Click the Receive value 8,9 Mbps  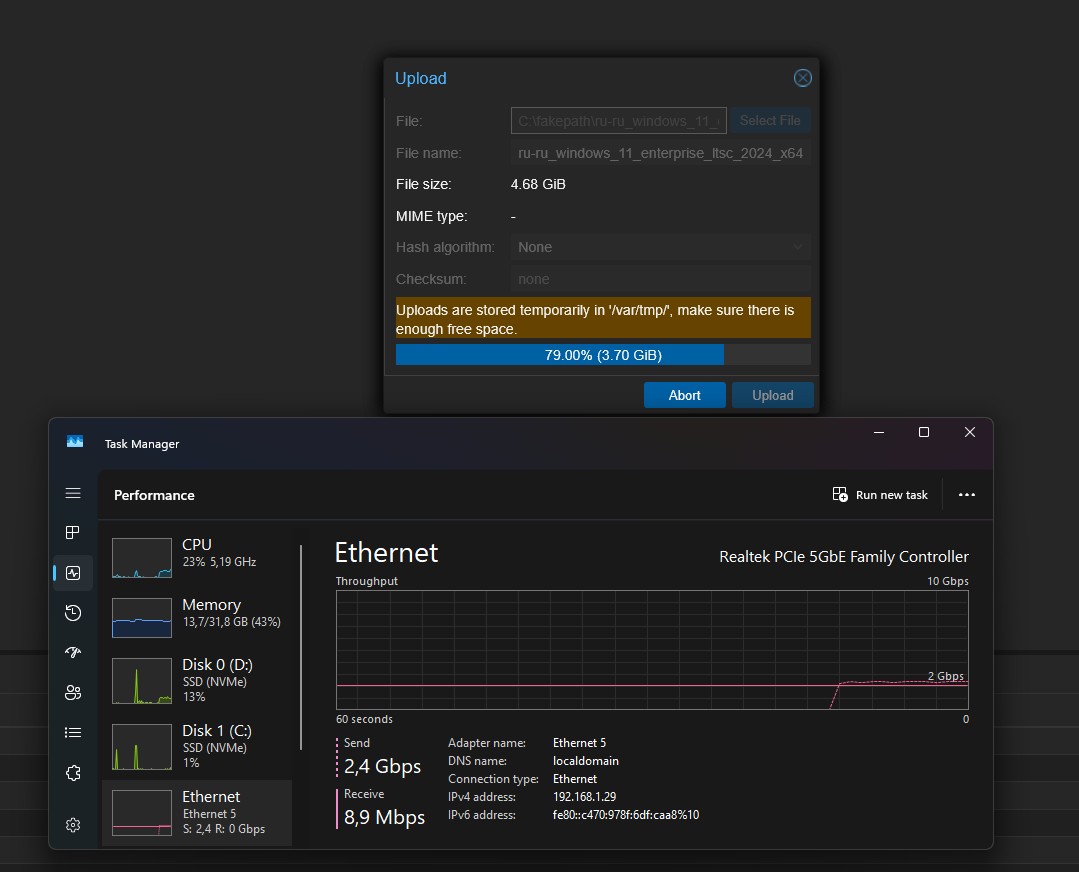(384, 817)
